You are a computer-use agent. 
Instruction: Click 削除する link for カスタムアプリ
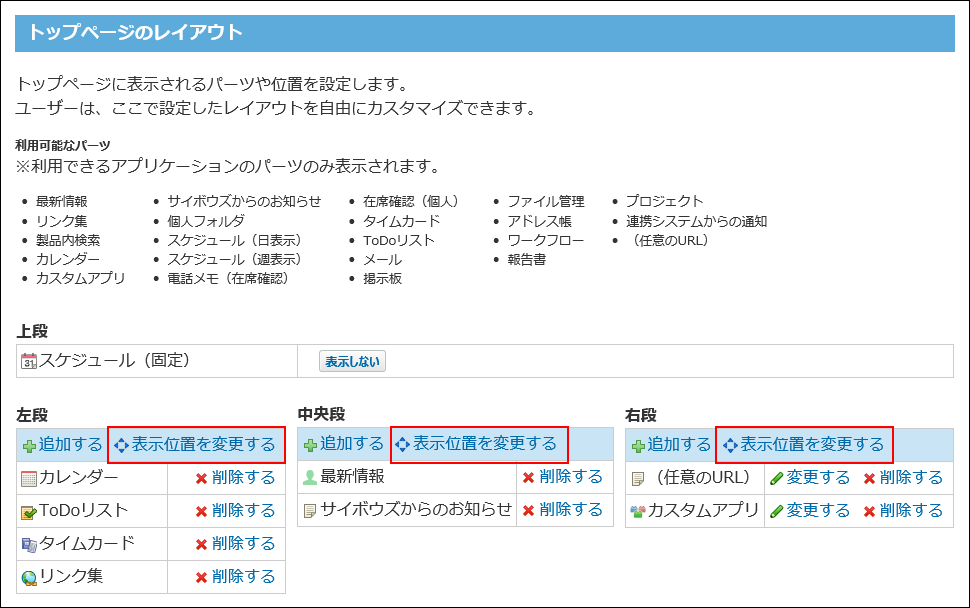[911, 510]
